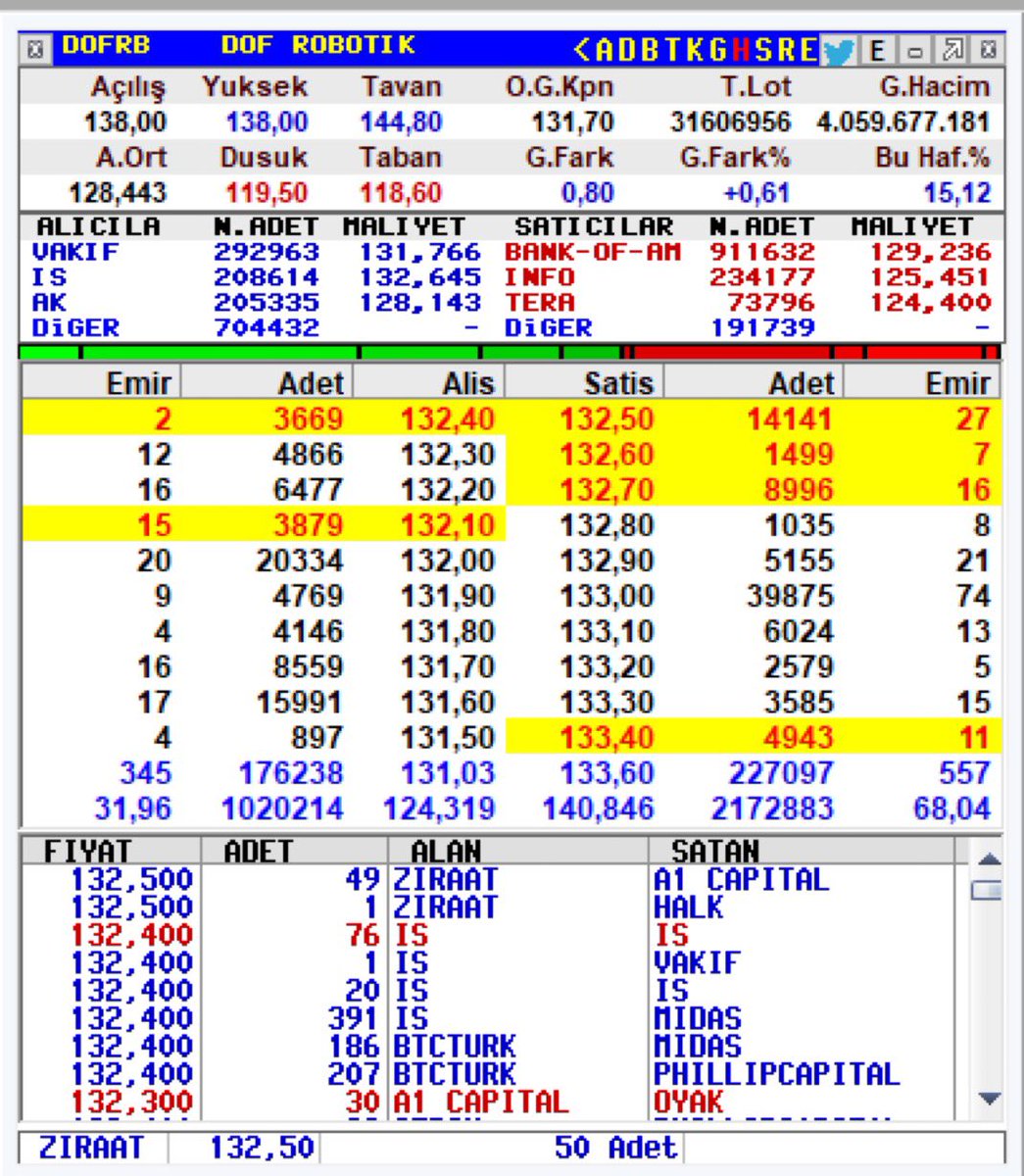Select the G.Fark% value +0,61
Screen dimensions: 1024x1176
click(756, 193)
